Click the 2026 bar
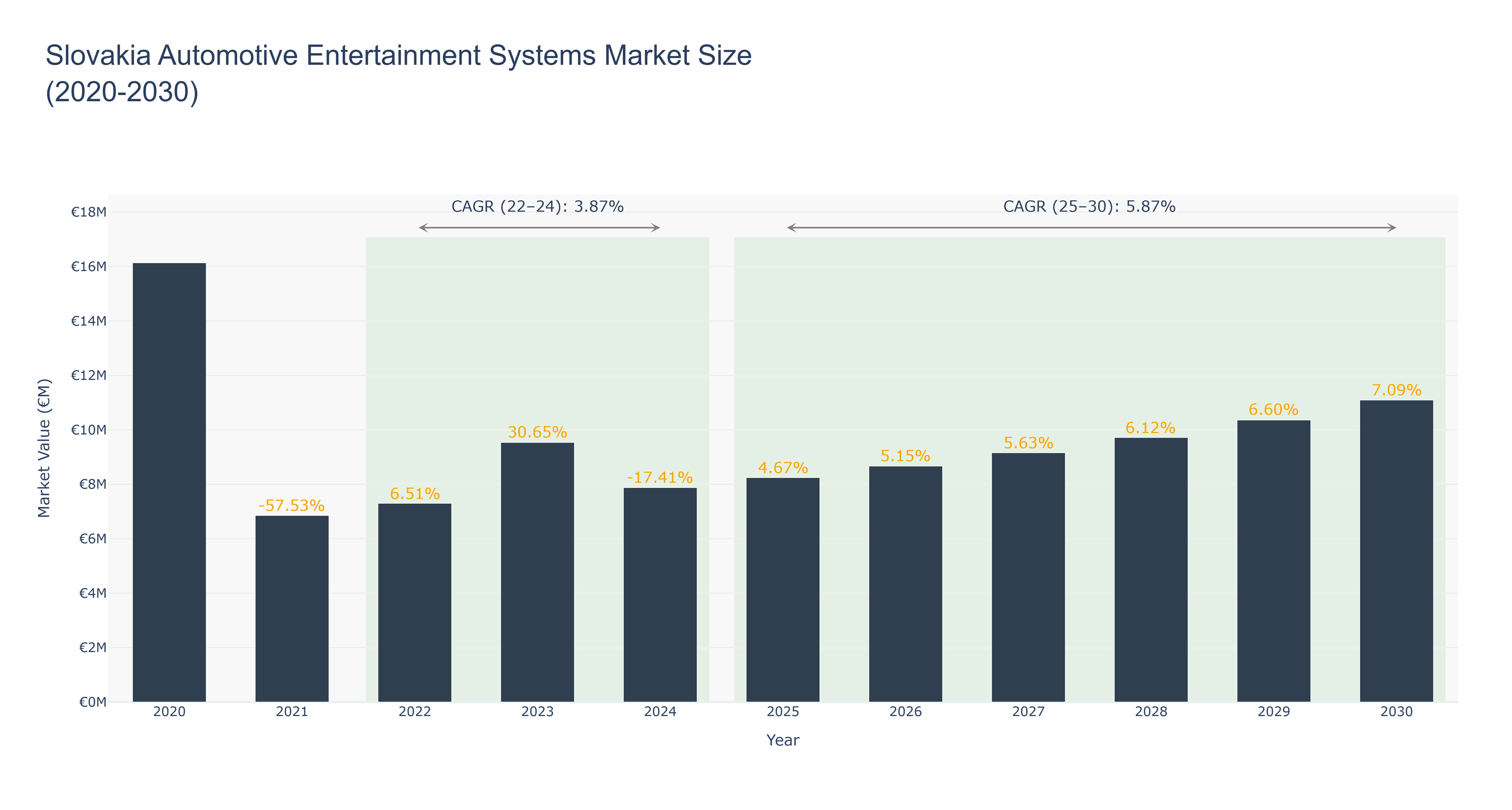The width and height of the screenshot is (1512, 810). pos(905,584)
